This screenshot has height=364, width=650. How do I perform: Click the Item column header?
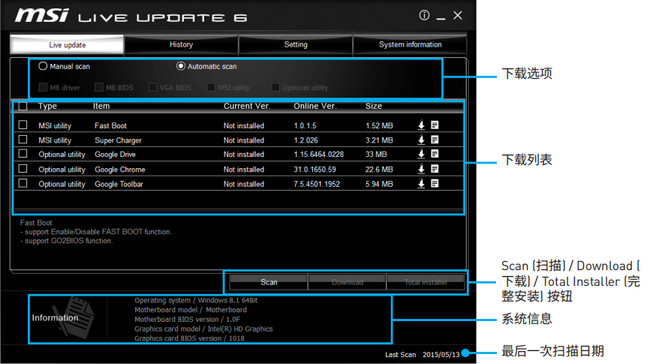click(101, 106)
